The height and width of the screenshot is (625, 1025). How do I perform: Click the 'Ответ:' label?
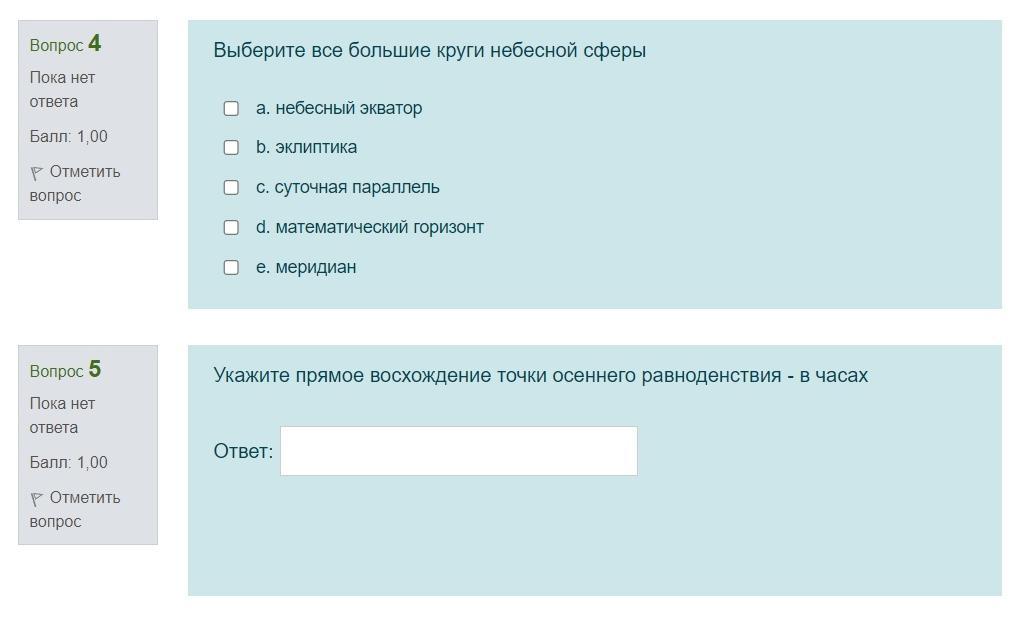coord(243,451)
